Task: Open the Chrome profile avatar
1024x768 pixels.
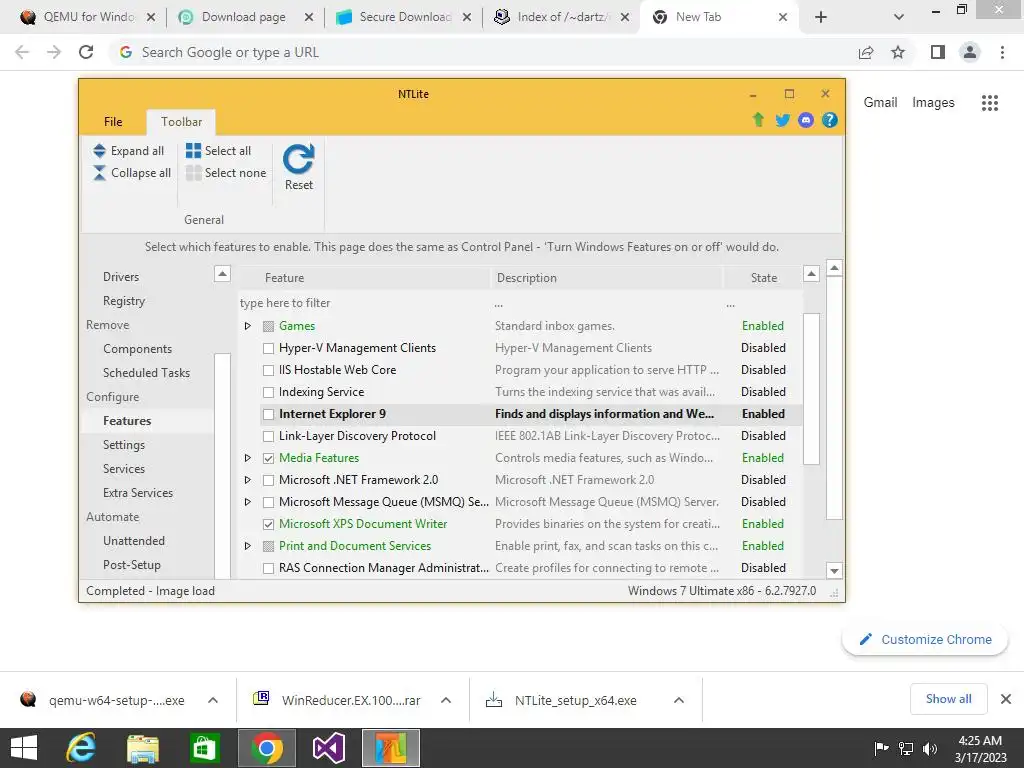Action: [970, 52]
